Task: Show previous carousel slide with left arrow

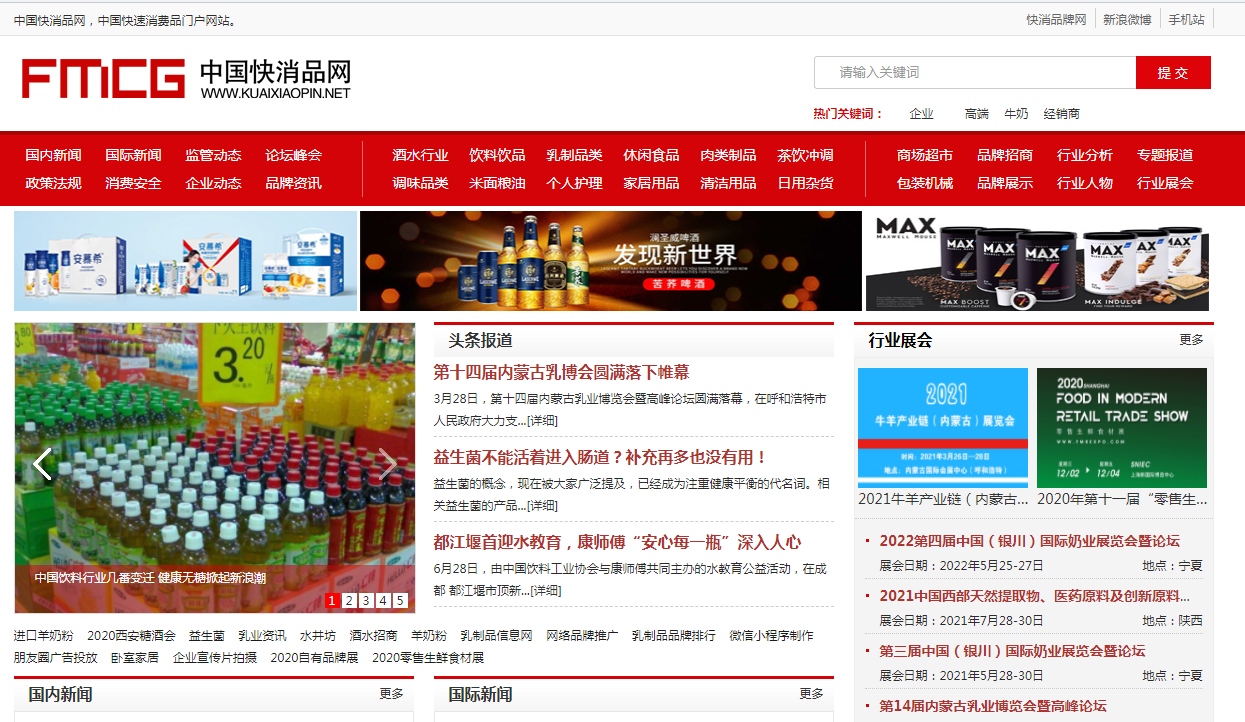Action: coord(42,464)
